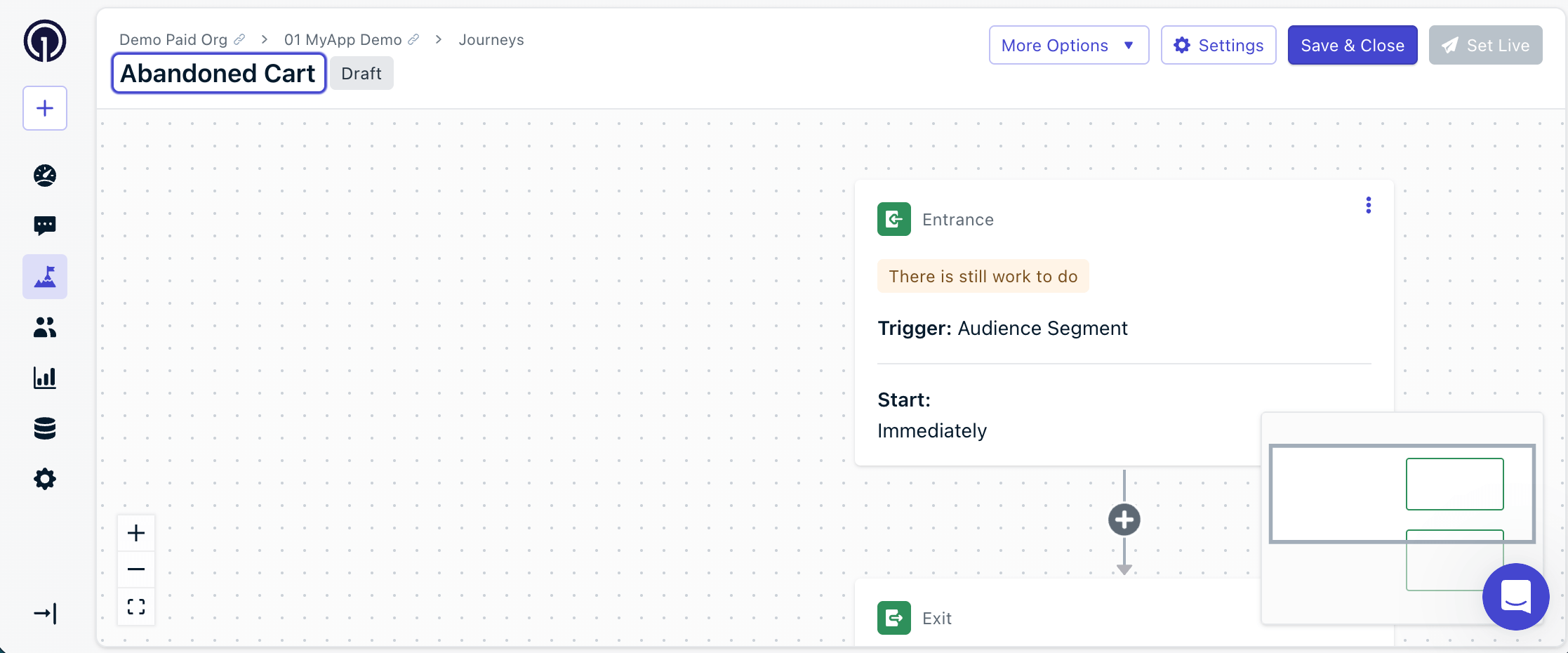Open the Dashboard gauge icon in sidebar
The image size is (1568, 653).
(x=45, y=176)
